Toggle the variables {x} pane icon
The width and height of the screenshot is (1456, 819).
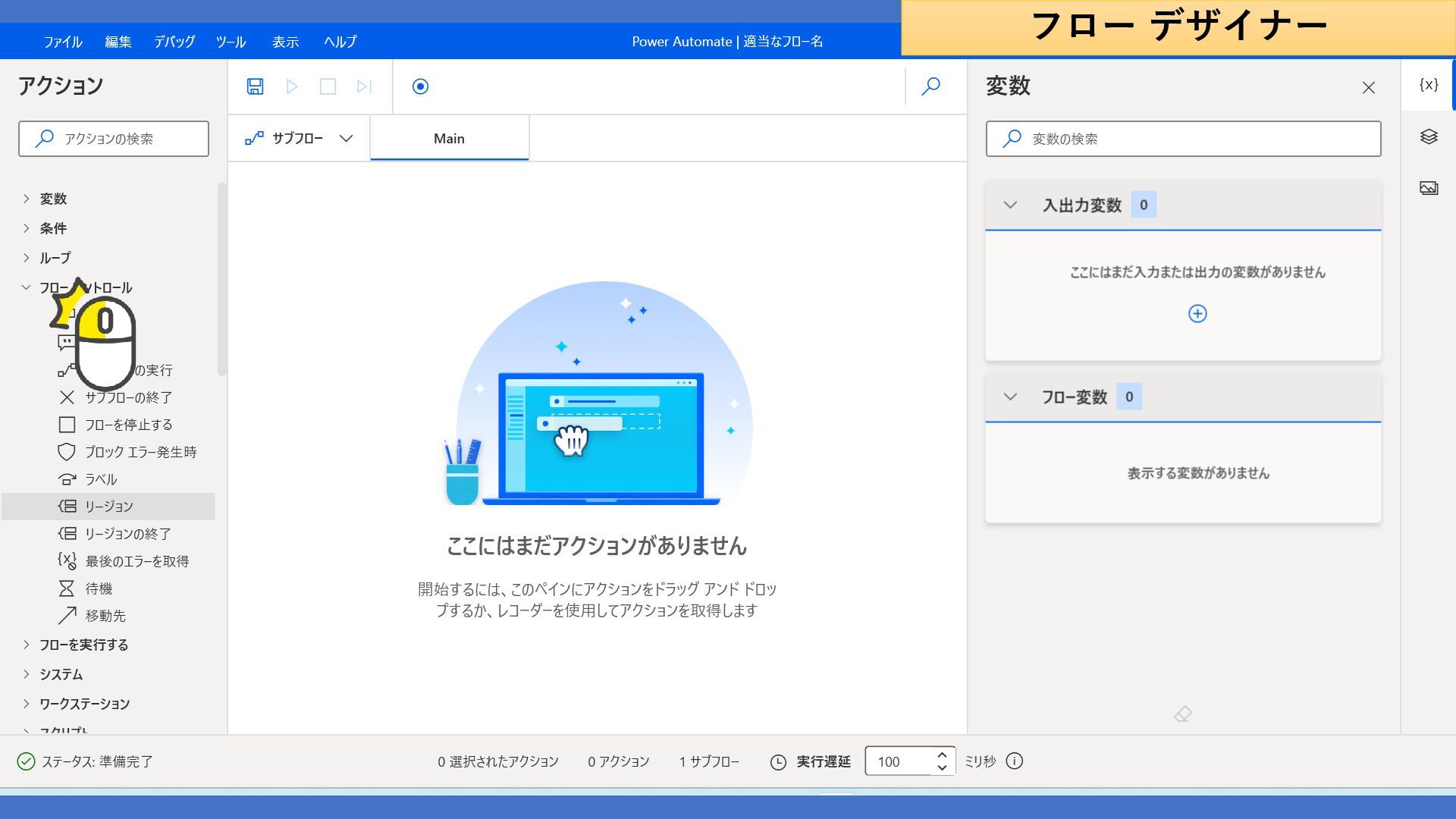click(1429, 85)
